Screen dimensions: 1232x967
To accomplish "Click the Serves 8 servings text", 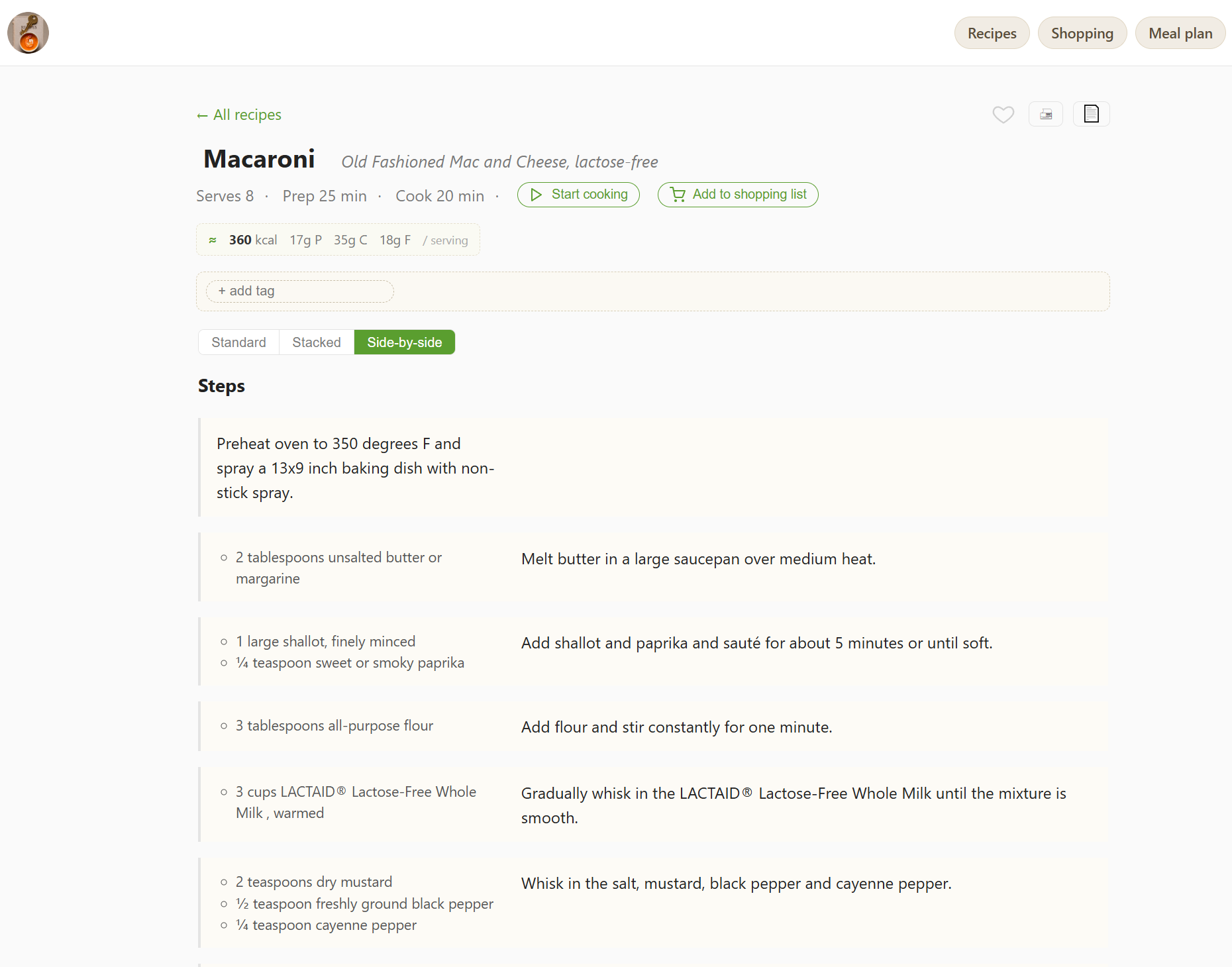I will pyautogui.click(x=225, y=196).
